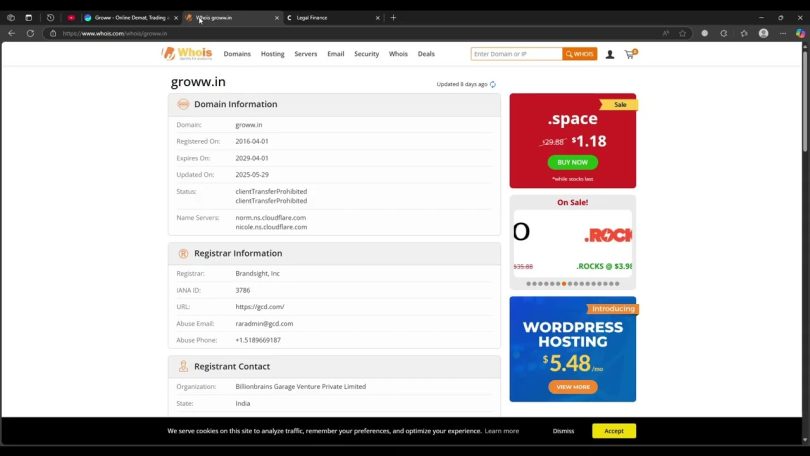810x456 pixels.
Task: Click the browser address bar URL
Action: 115,33
